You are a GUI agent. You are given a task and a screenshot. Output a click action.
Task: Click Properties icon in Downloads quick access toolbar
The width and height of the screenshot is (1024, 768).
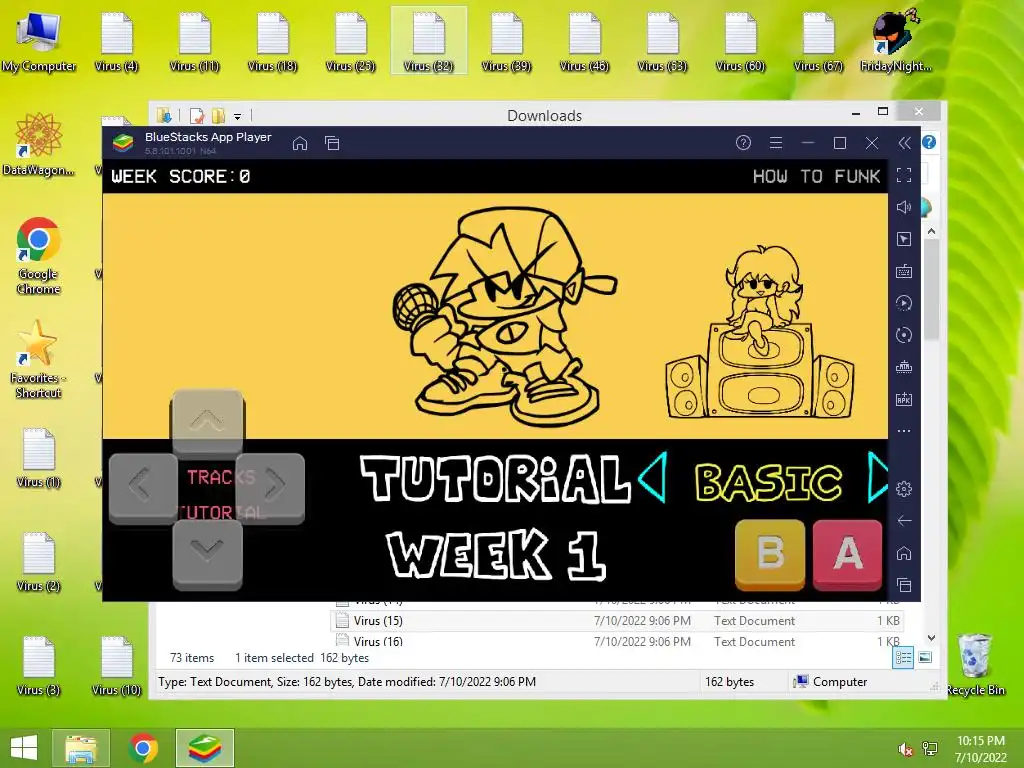pyautogui.click(x=196, y=116)
